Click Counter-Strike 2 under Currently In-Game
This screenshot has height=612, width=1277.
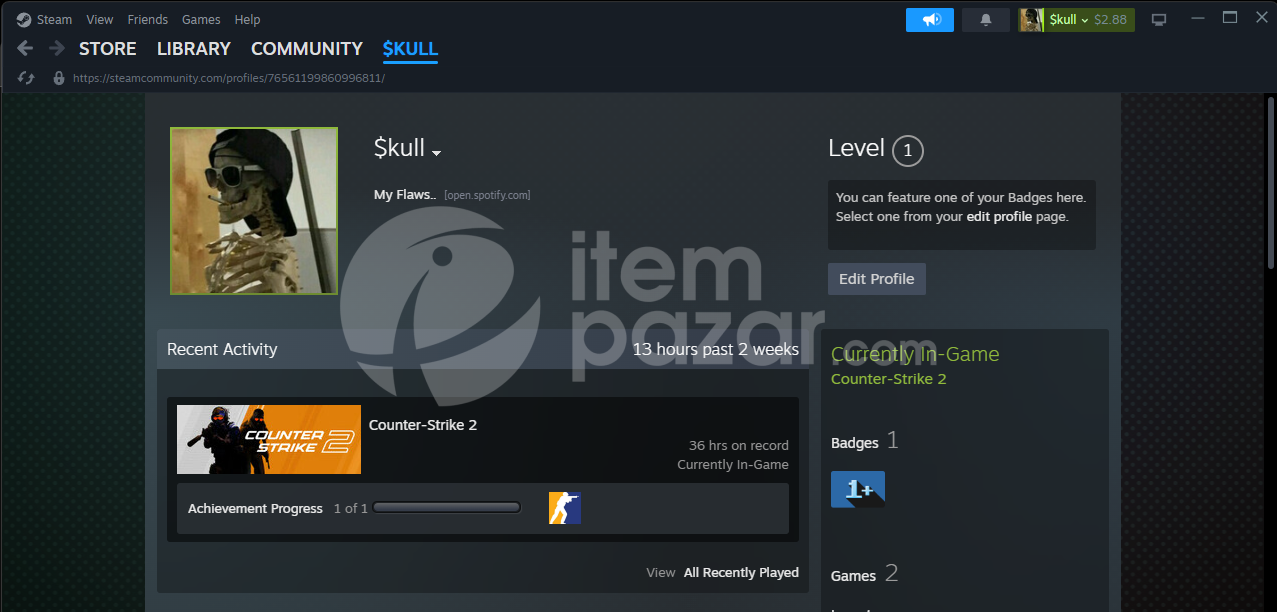point(889,379)
